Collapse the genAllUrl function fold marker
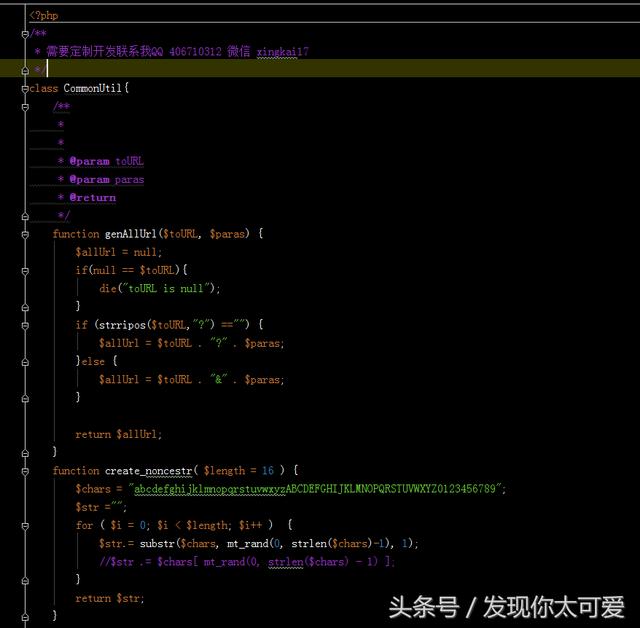Image resolution: width=640 pixels, height=628 pixels. click(25, 234)
